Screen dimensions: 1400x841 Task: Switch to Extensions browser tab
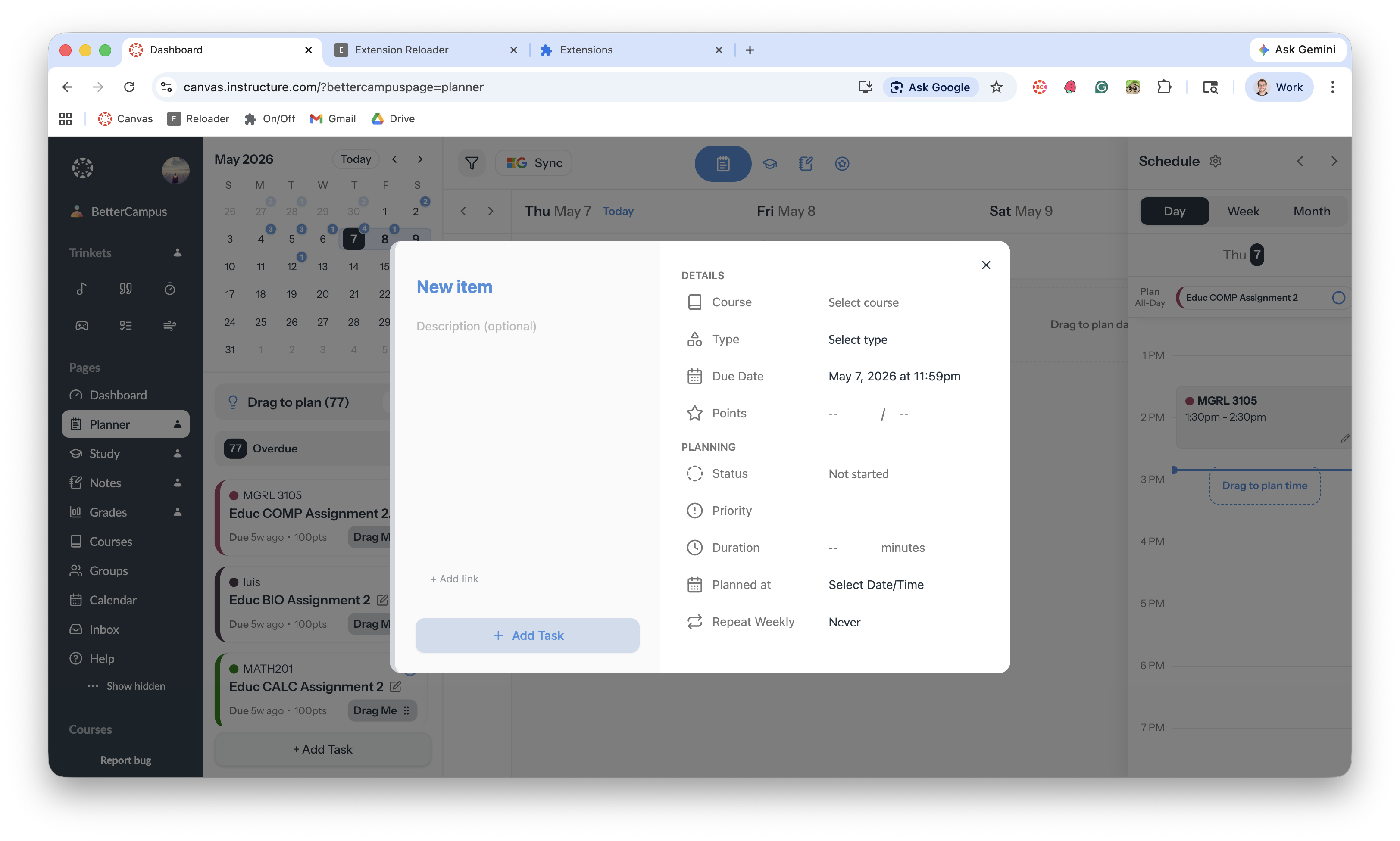(632, 50)
